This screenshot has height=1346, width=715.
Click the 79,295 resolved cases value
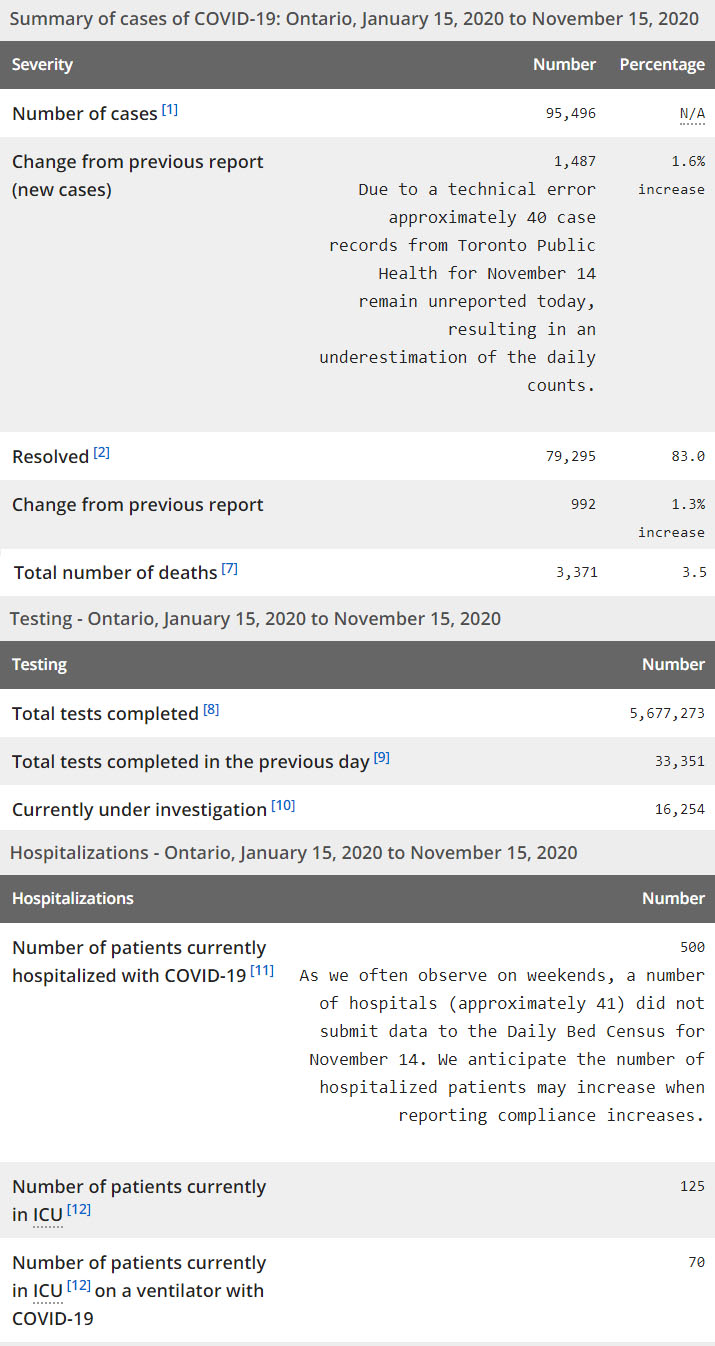tap(570, 456)
